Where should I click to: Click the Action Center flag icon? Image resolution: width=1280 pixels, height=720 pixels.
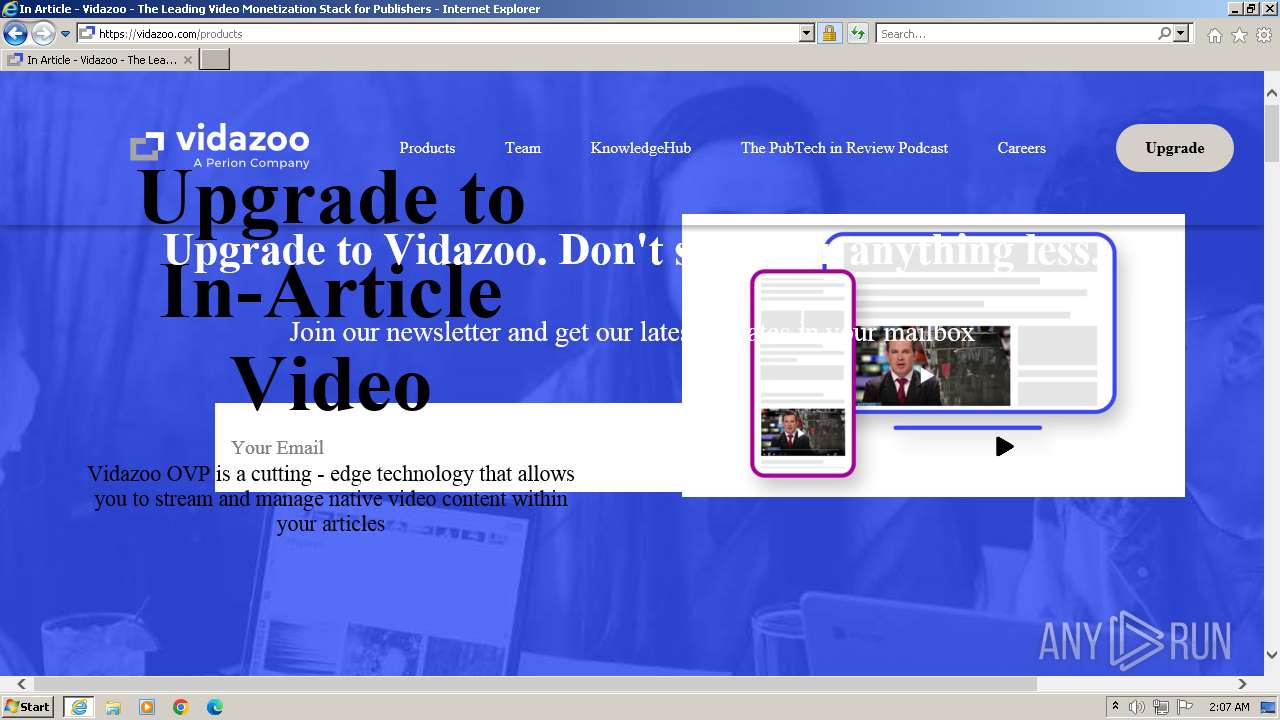[1185, 707]
